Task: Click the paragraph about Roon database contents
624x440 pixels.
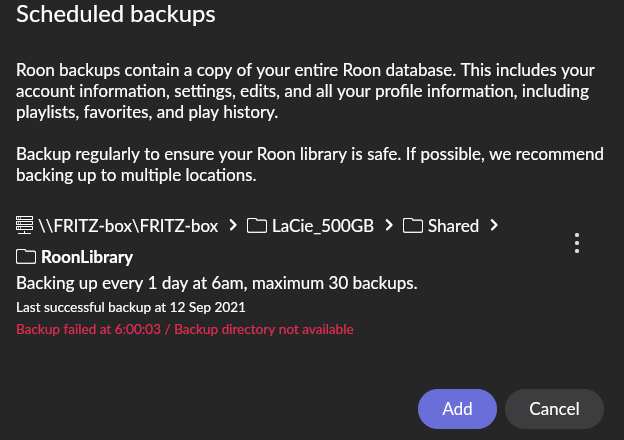Action: (306, 91)
